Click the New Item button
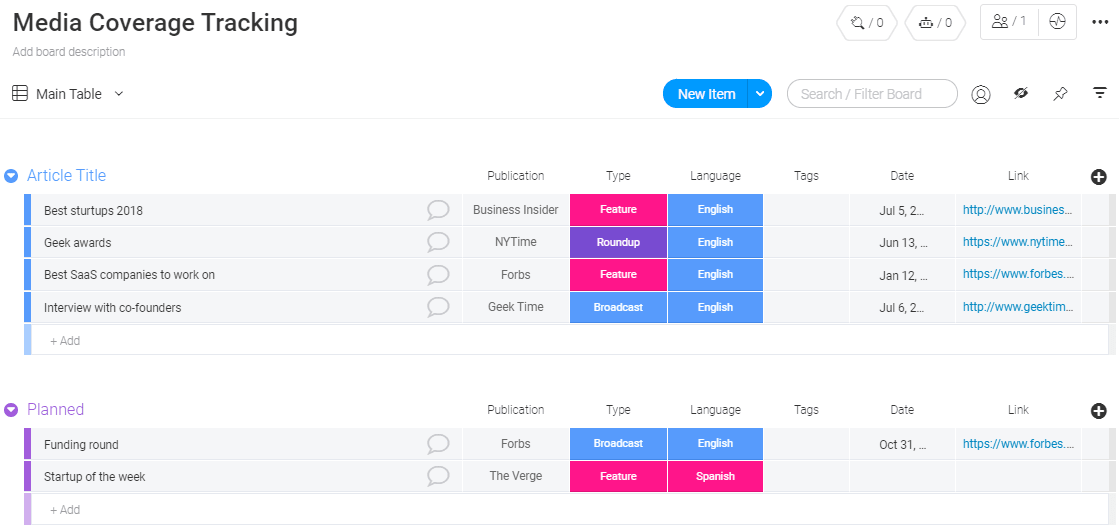The image size is (1119, 531). click(x=706, y=94)
